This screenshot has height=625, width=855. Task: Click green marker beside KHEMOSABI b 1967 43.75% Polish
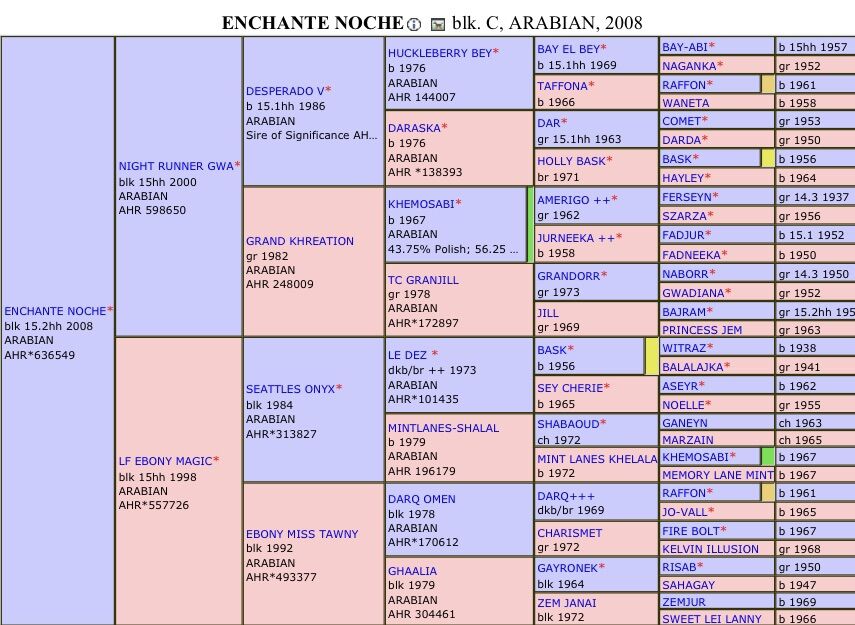tap(530, 224)
